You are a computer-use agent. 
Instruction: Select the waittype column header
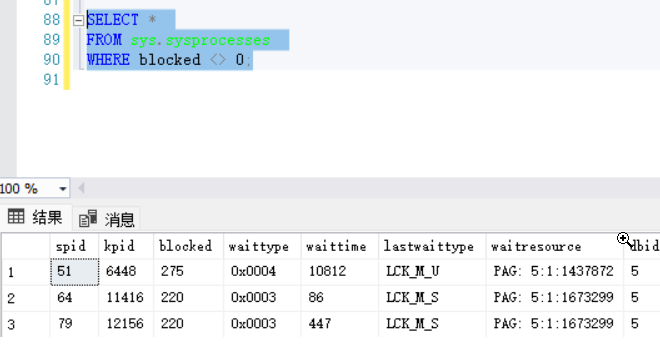tap(262, 246)
